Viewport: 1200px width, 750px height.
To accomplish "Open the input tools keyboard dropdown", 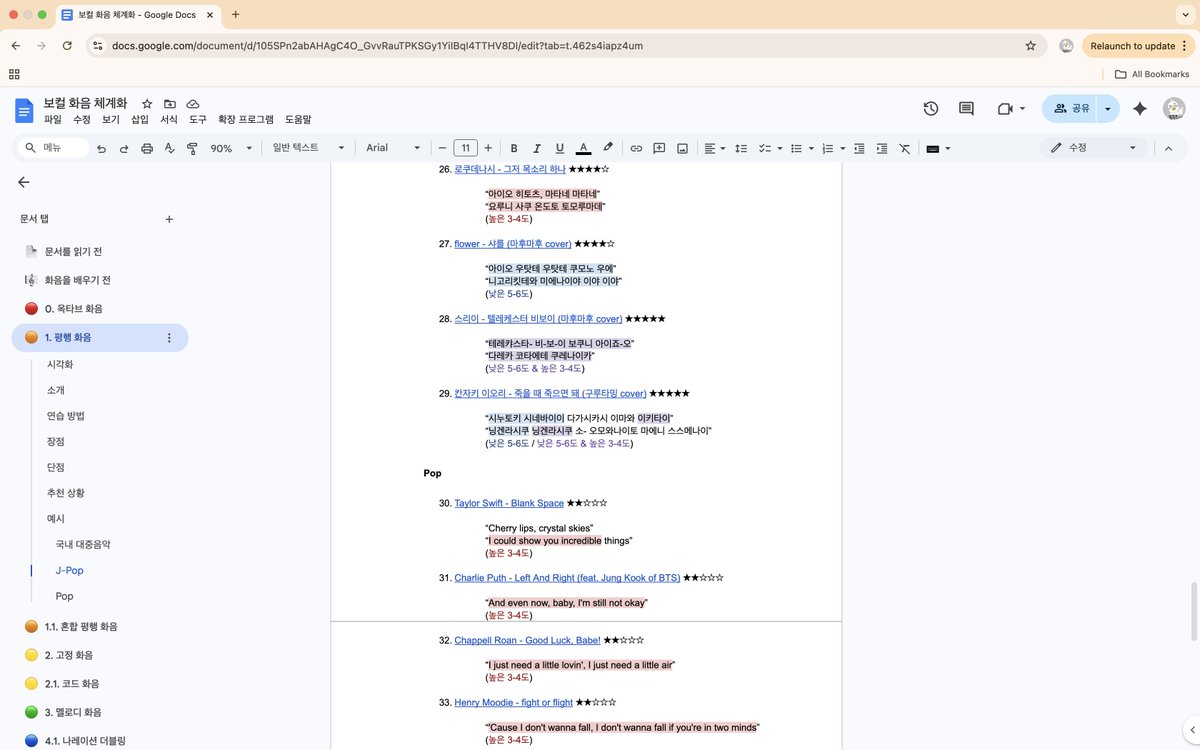I will click(x=938, y=148).
